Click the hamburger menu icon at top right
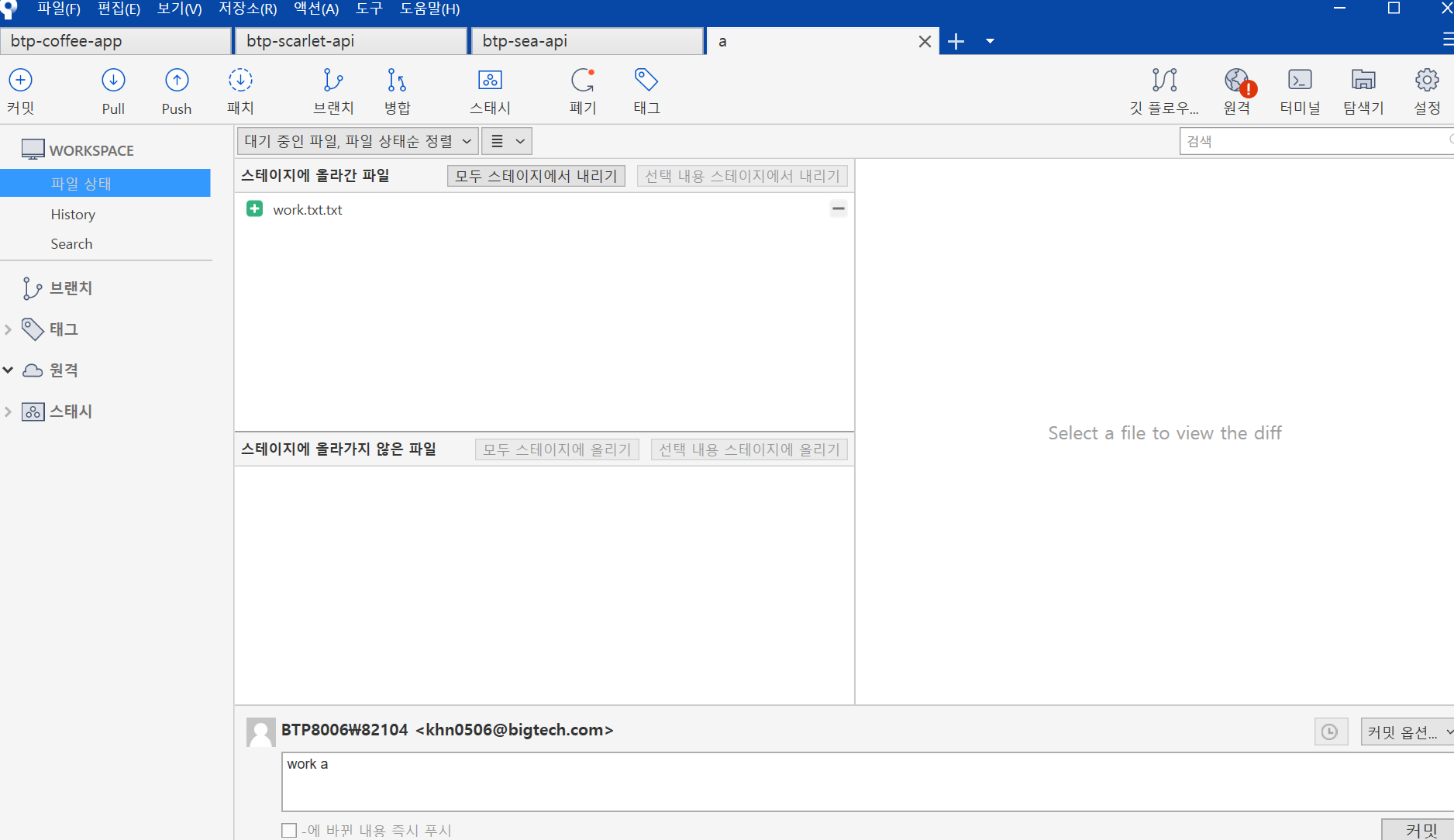This screenshot has width=1454, height=840. point(1448,40)
